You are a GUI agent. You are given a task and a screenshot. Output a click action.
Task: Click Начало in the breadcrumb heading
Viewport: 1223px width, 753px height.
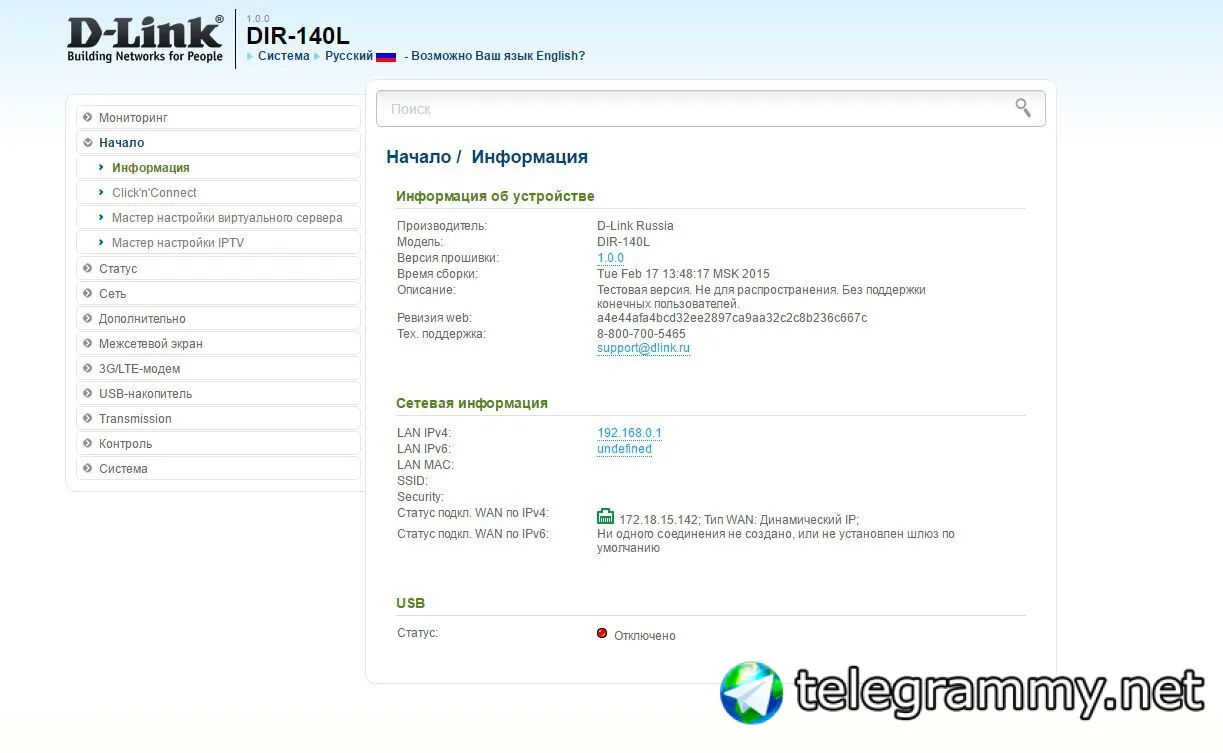pos(419,157)
